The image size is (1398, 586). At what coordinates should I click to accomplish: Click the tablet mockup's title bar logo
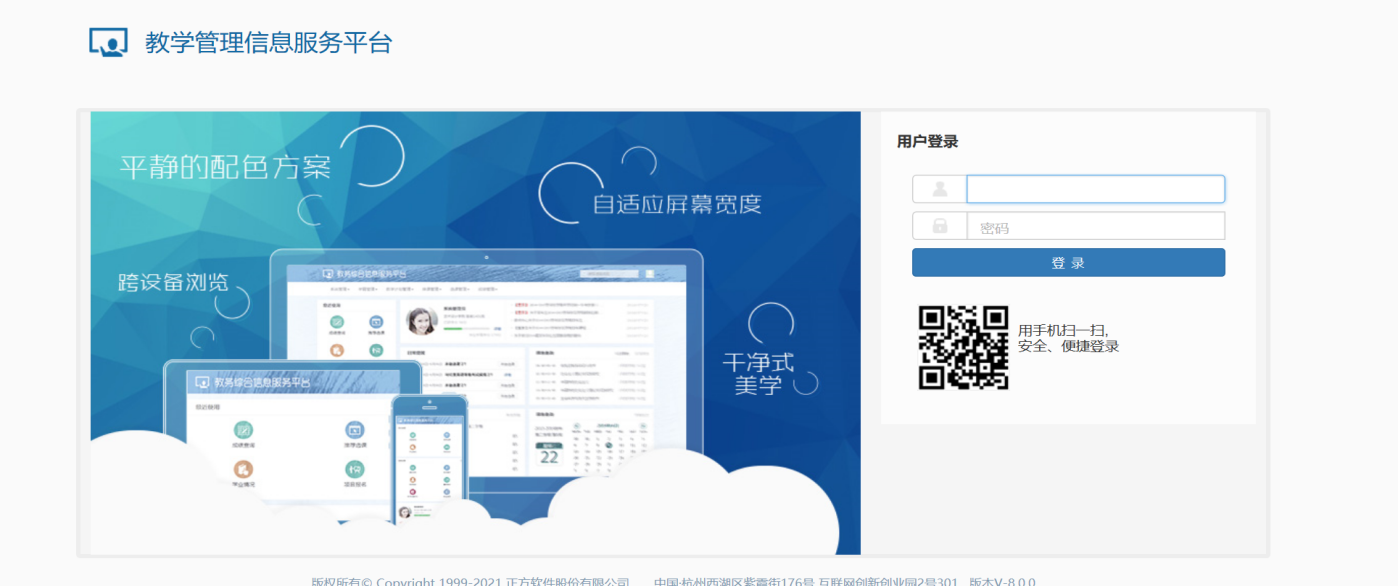(x=202, y=382)
